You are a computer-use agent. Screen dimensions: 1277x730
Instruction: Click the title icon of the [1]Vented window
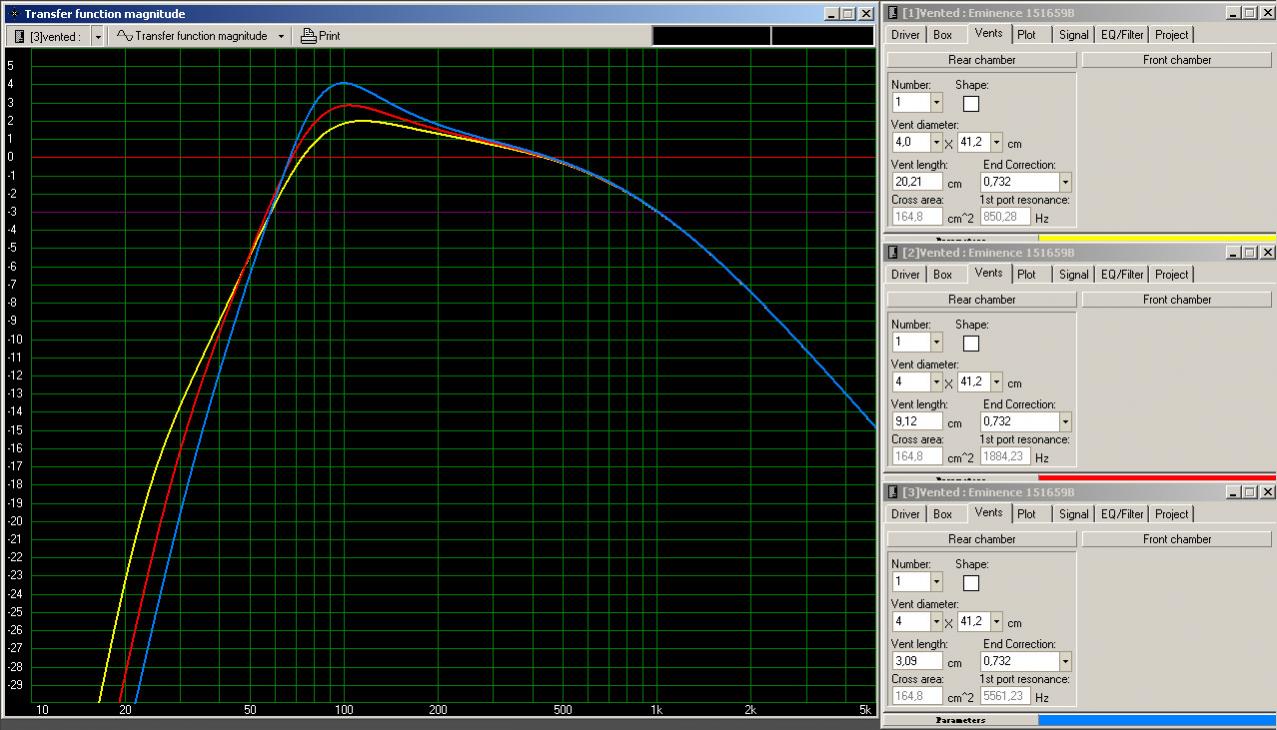pyautogui.click(x=892, y=13)
